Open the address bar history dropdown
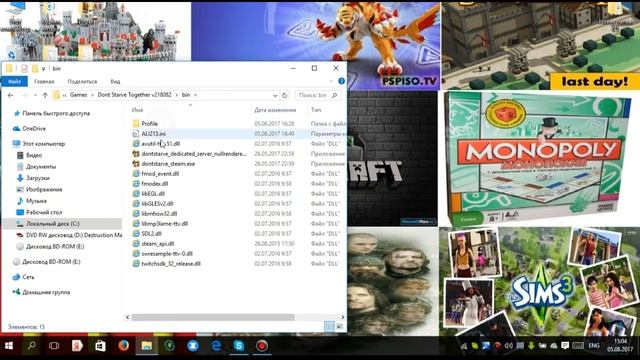This screenshot has height=360, width=640. (x=275, y=95)
